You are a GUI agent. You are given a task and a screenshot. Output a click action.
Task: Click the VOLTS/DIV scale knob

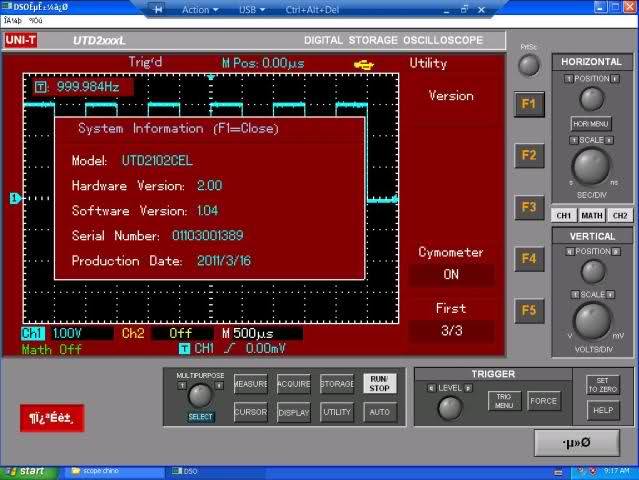click(593, 321)
